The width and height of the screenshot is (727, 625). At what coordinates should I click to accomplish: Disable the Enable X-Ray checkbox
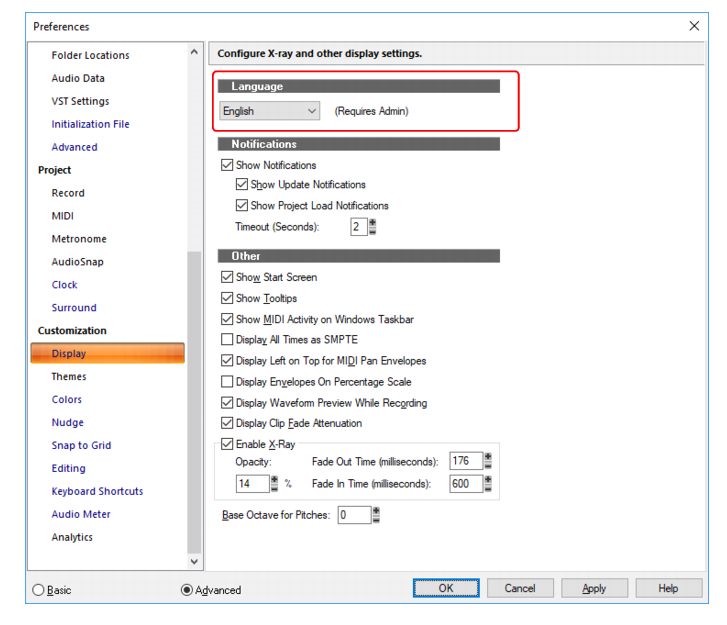(227, 444)
